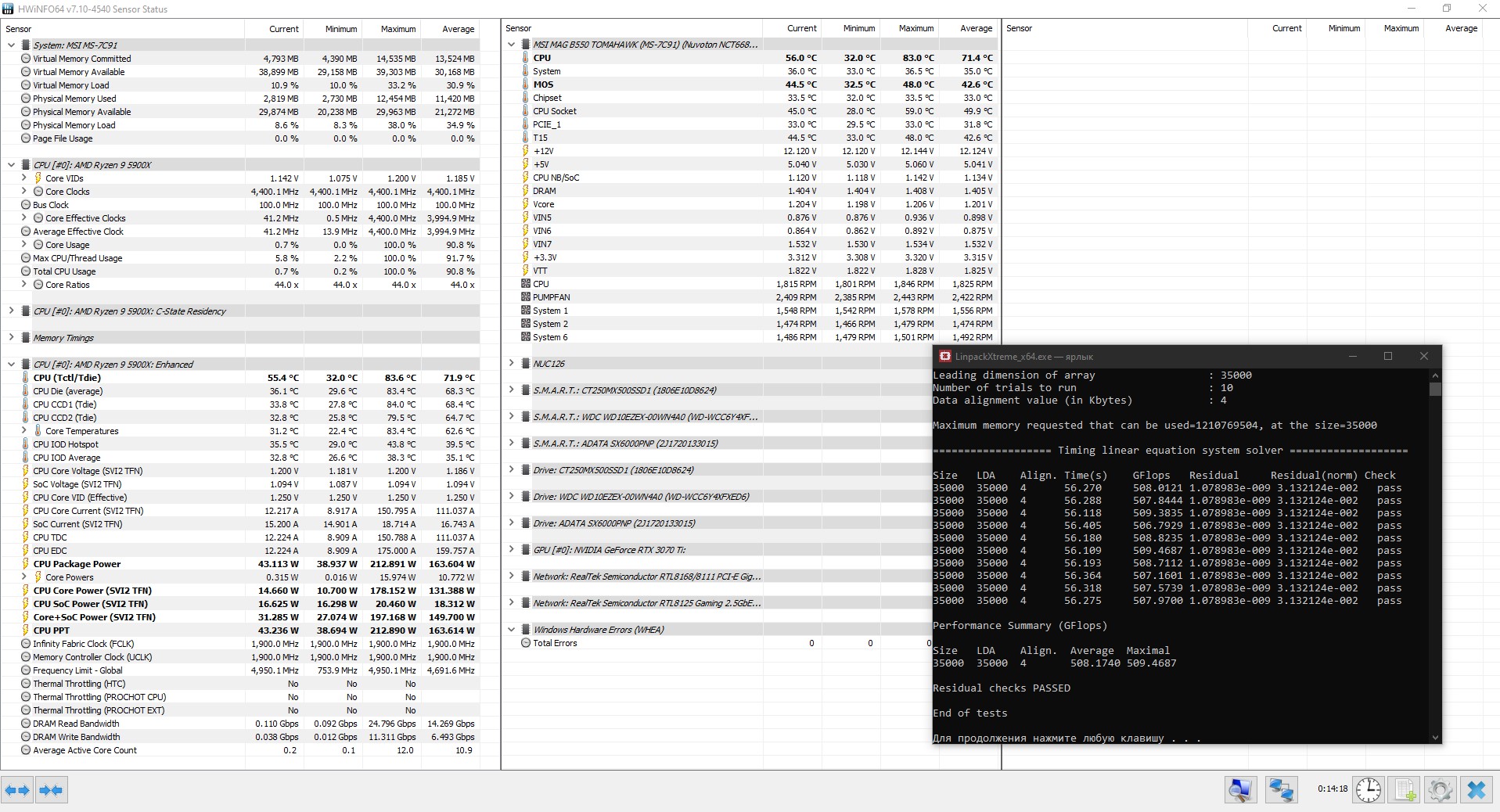Expand the GPU [#0]: NVIDIA GeForce RTX 3070 Ti group
Image resolution: width=1500 pixels, height=812 pixels.
pyautogui.click(x=511, y=550)
